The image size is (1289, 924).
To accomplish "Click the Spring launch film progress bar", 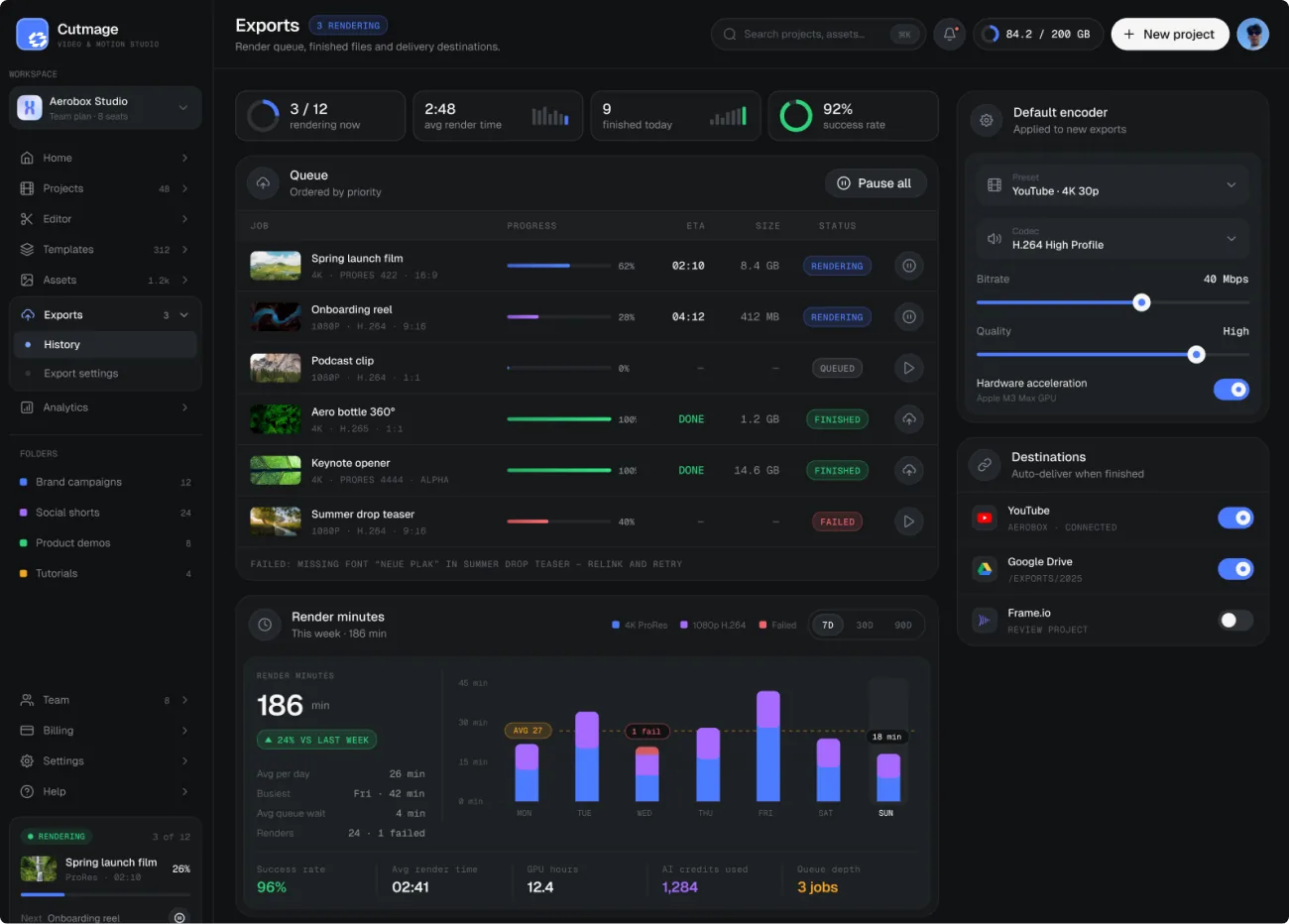I will (559, 266).
